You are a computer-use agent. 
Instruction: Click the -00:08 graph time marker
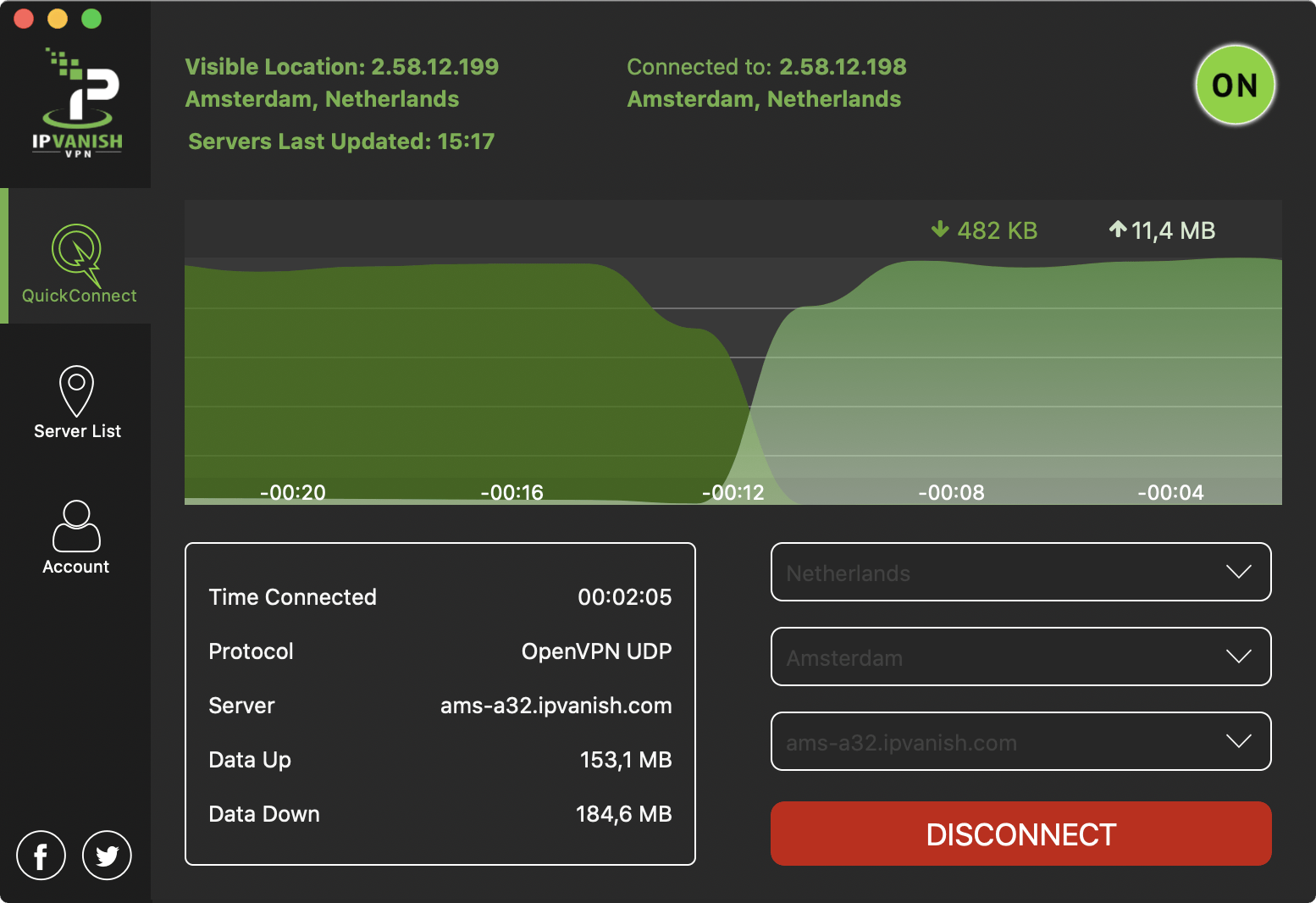point(951,492)
